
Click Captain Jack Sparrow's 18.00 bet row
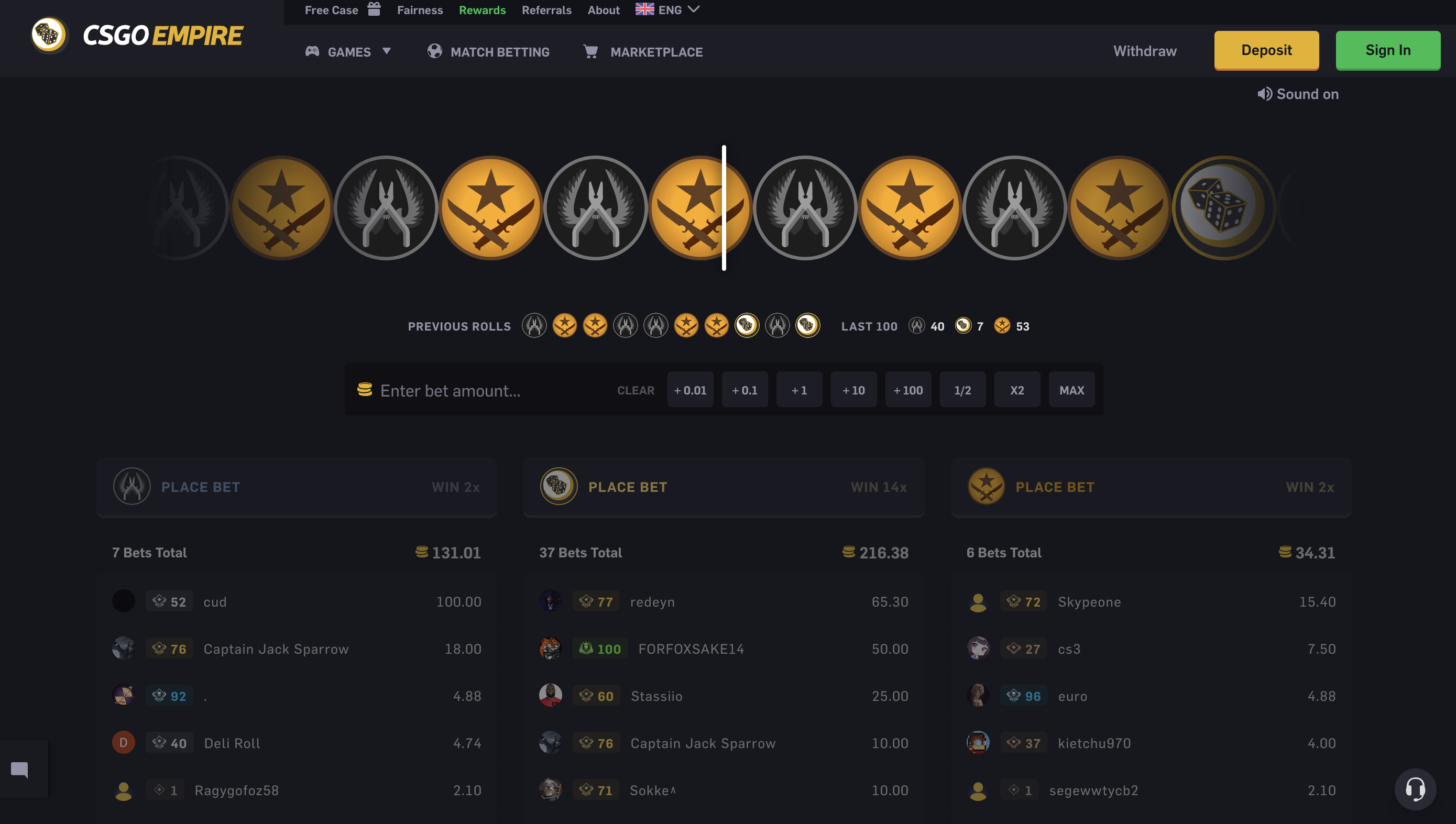click(297, 649)
